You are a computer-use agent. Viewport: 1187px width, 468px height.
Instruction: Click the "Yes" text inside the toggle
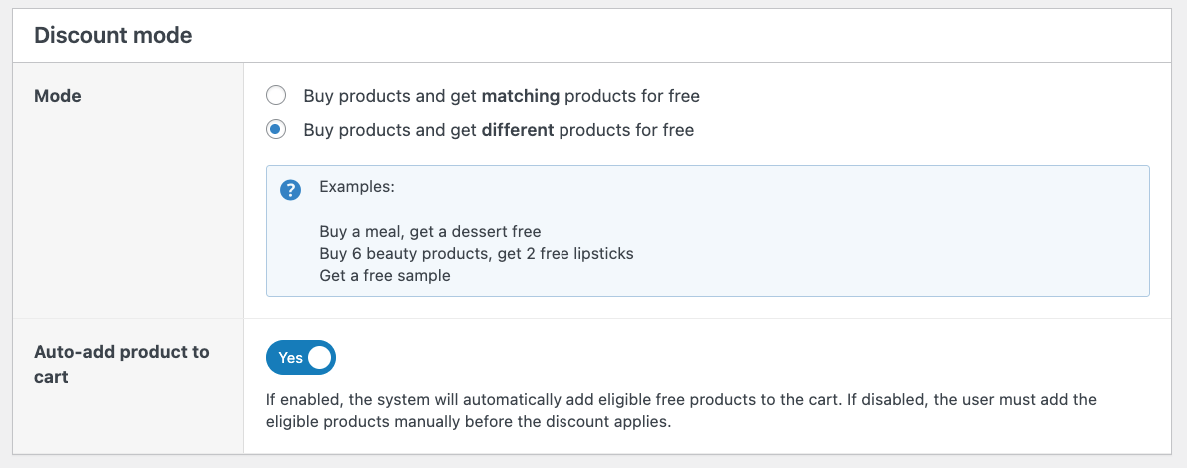click(290, 357)
